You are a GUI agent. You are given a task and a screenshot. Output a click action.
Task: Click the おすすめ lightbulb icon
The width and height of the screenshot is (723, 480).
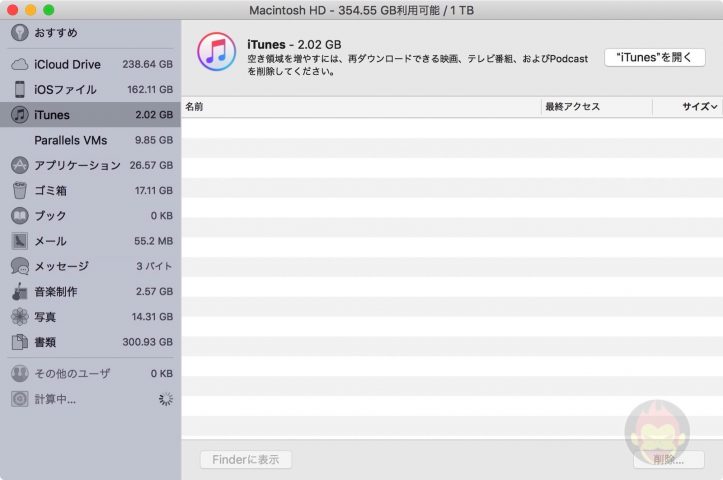pyautogui.click(x=19, y=32)
